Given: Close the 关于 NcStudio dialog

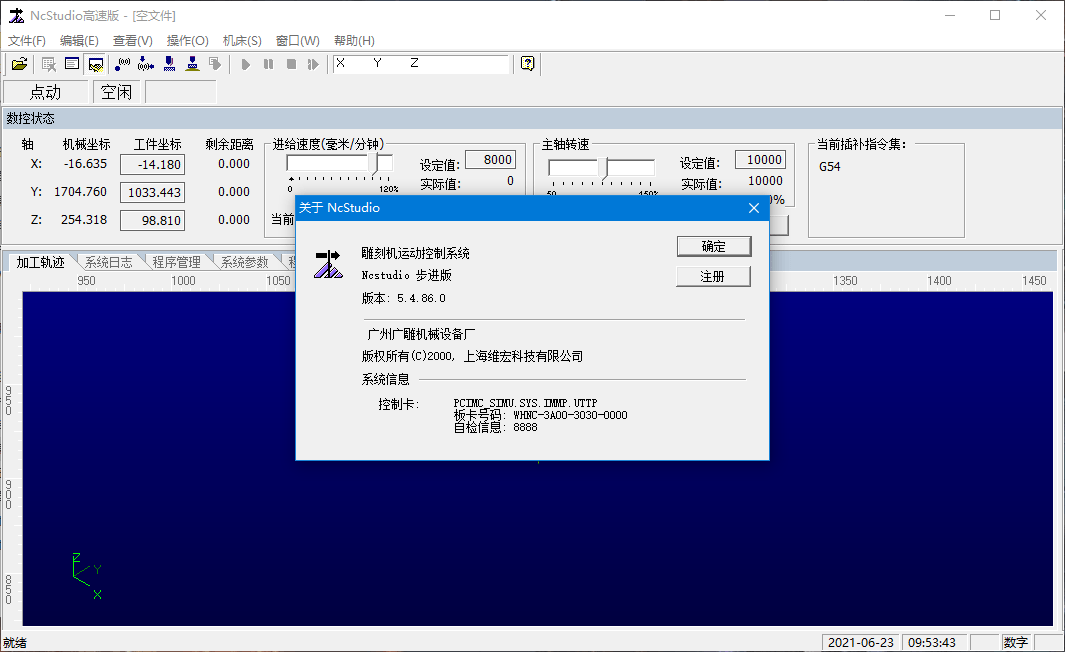Looking at the screenshot, I should (754, 208).
